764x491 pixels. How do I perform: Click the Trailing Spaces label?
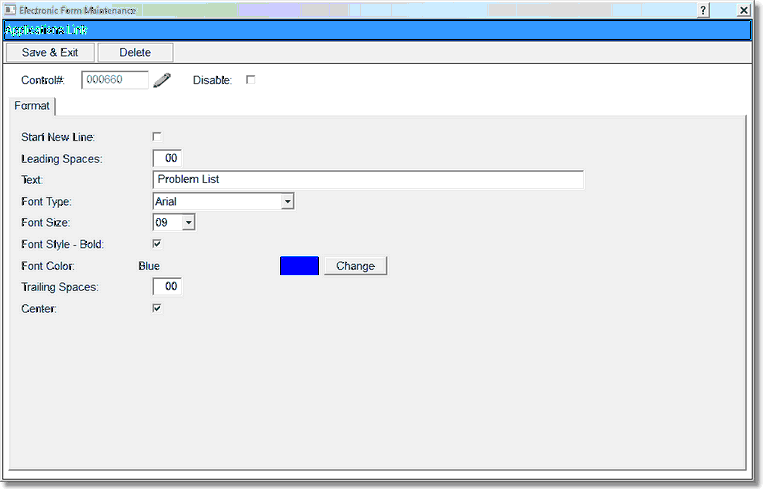(59, 287)
